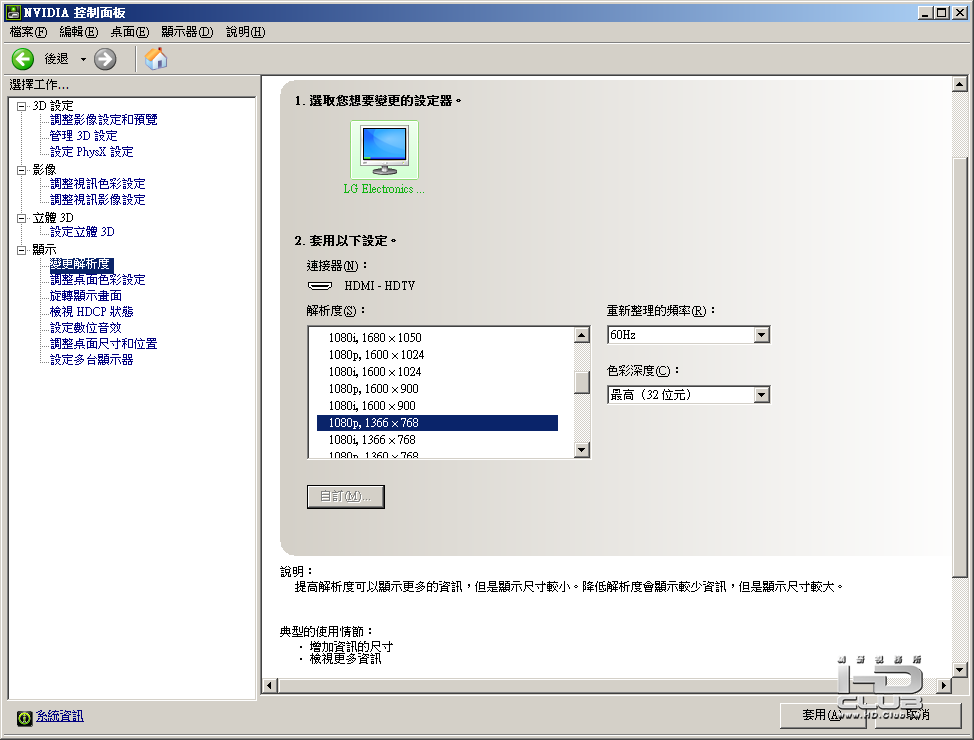Open 設定 PhysX 設定 task
The width and height of the screenshot is (974, 740).
(91, 152)
